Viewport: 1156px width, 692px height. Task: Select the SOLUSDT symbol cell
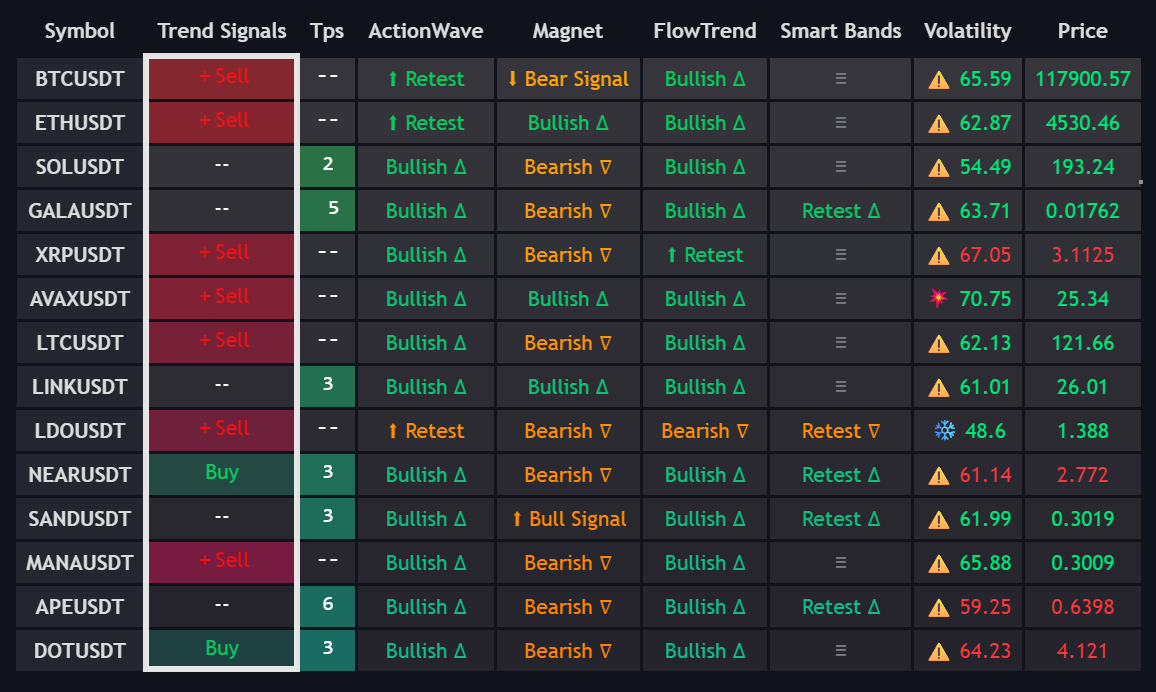tap(80, 167)
